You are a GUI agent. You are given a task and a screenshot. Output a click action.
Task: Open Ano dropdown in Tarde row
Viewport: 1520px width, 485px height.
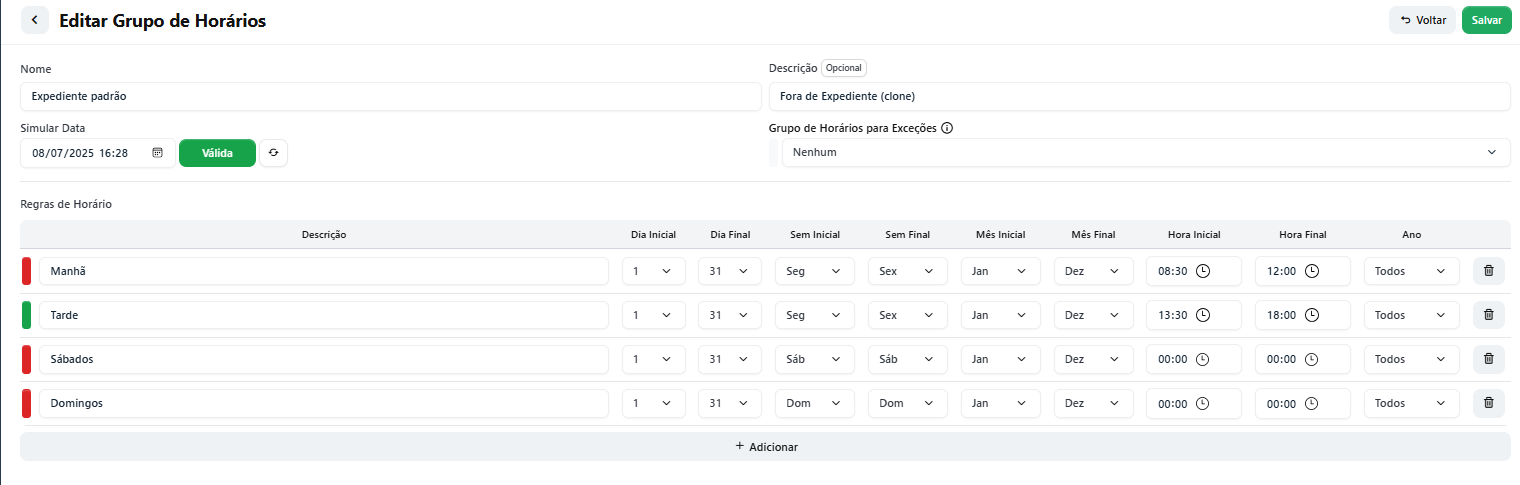coord(1412,315)
